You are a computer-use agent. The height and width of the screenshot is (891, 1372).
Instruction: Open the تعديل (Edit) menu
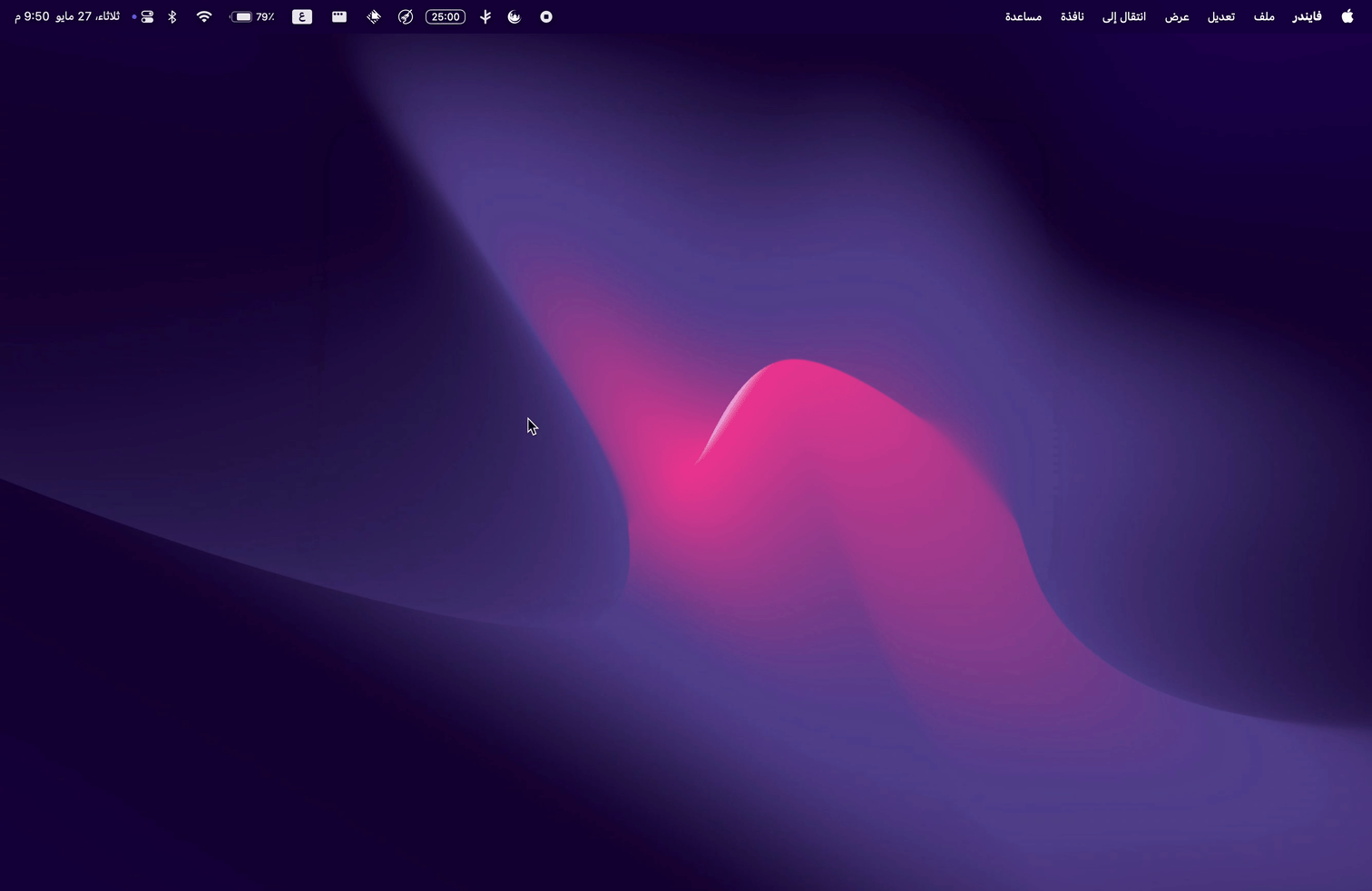tap(1220, 16)
